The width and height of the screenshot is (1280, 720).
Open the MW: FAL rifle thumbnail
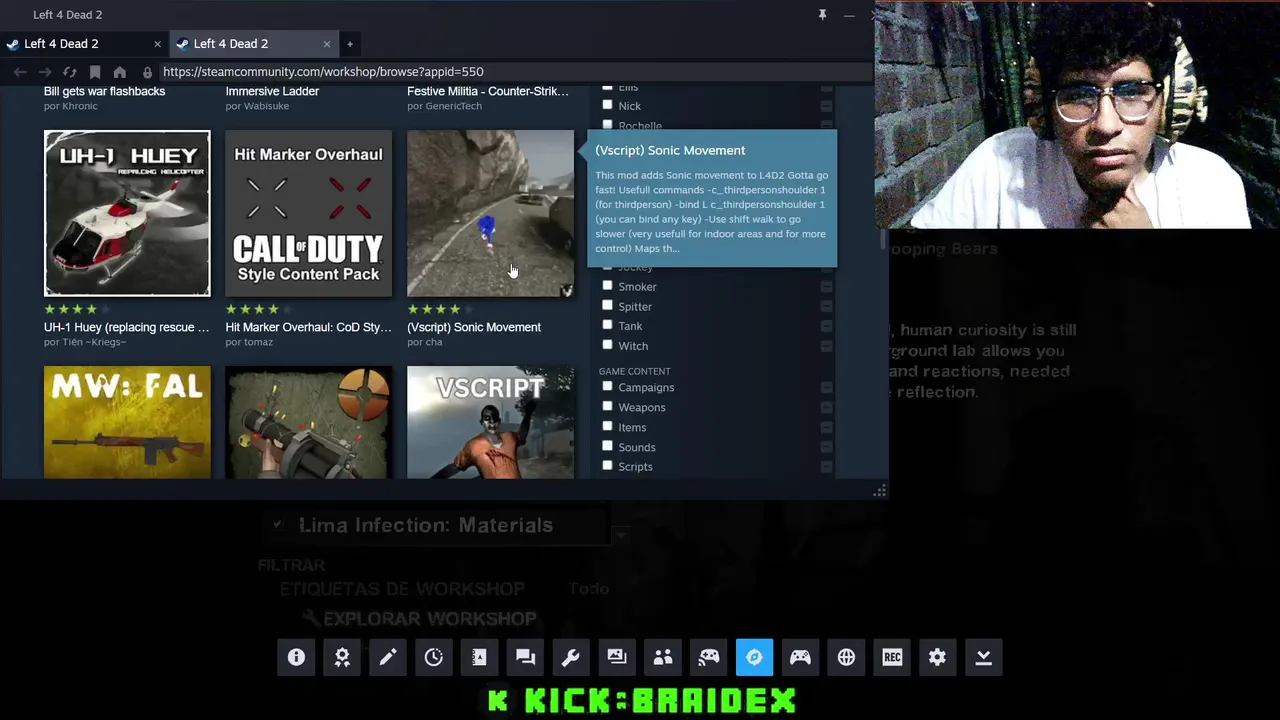127,422
